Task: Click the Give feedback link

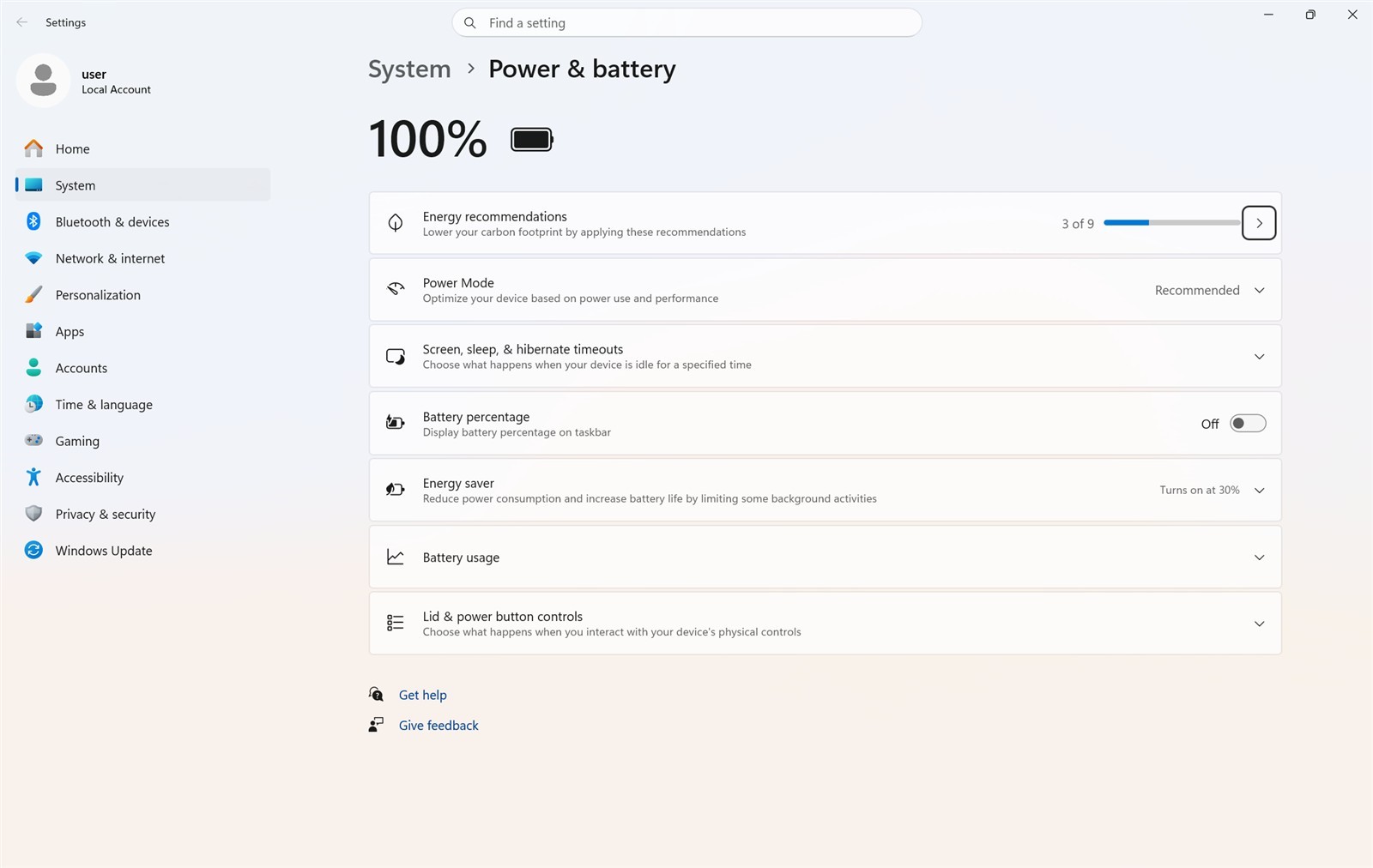Action: [x=439, y=725]
